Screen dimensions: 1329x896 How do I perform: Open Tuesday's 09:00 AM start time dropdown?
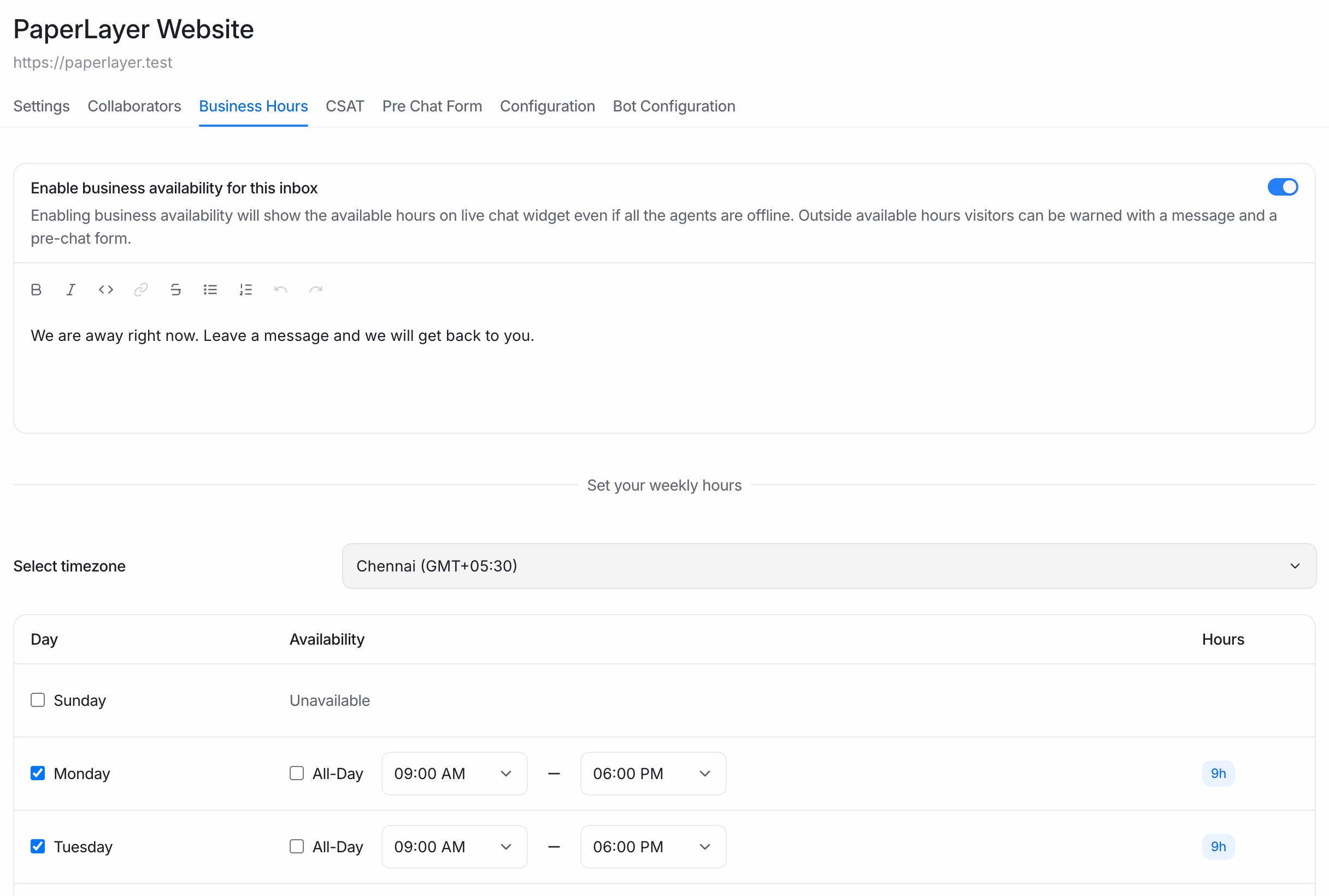[455, 847]
